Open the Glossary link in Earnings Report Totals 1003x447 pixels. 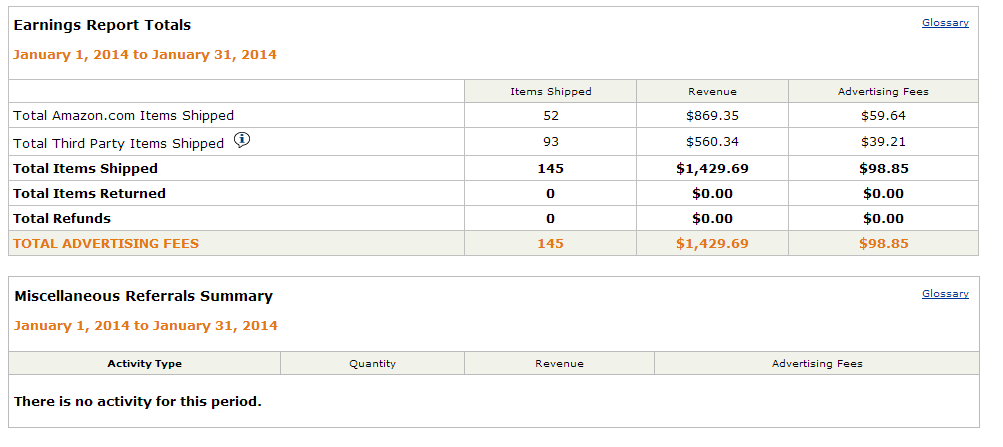tap(945, 22)
